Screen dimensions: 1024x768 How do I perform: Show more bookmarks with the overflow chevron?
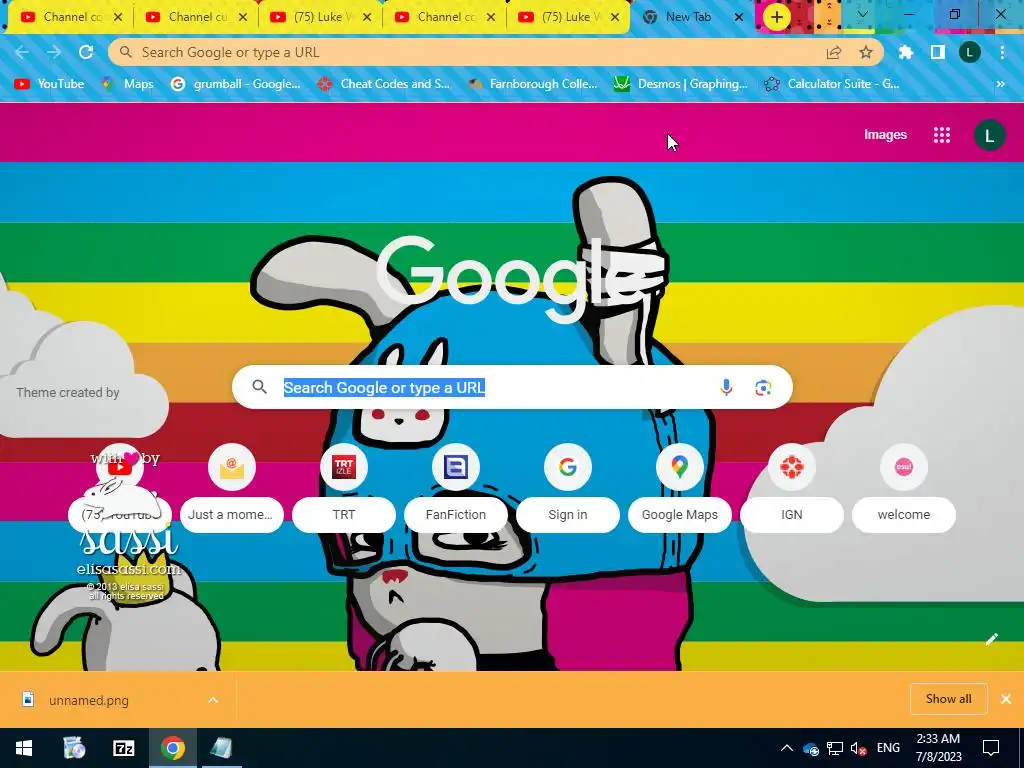pos(1000,84)
